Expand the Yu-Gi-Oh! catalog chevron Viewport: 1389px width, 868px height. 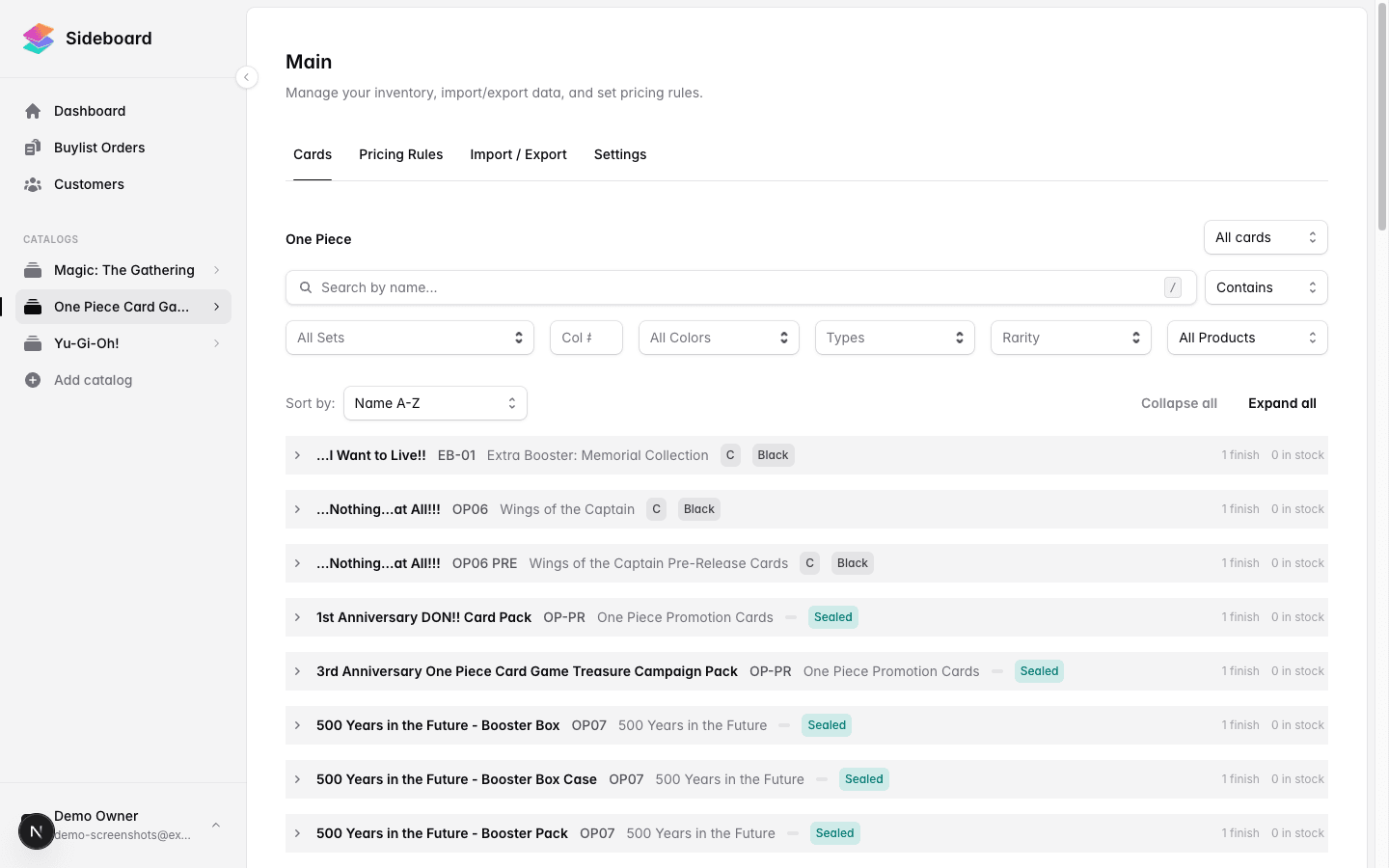coord(216,343)
